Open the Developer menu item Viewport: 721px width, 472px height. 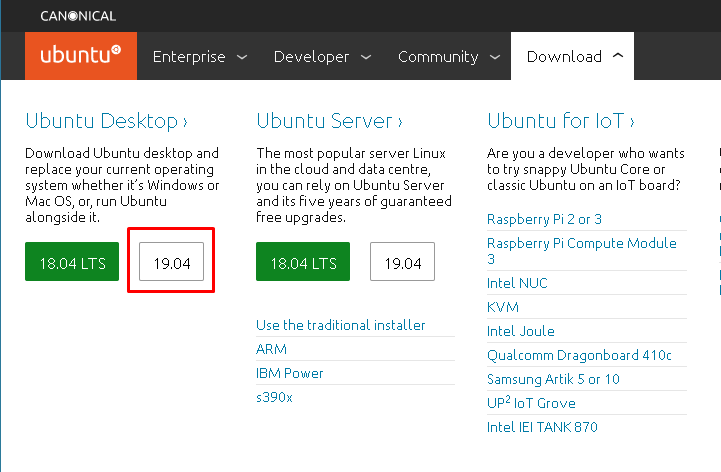point(311,57)
